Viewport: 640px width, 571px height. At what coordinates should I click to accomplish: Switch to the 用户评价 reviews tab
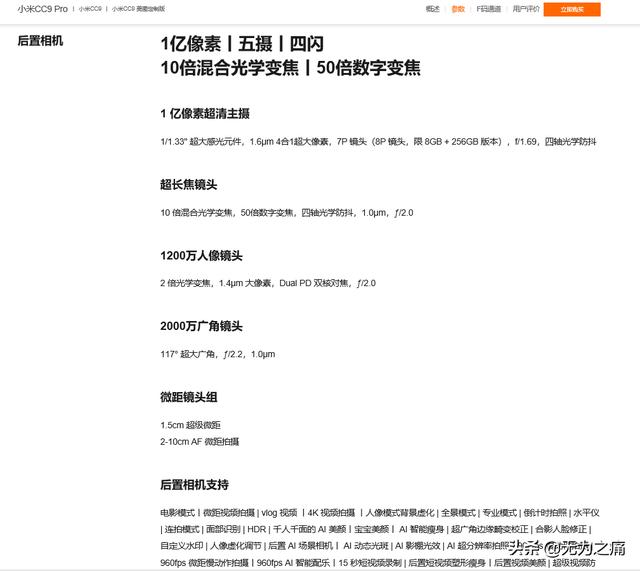point(526,9)
